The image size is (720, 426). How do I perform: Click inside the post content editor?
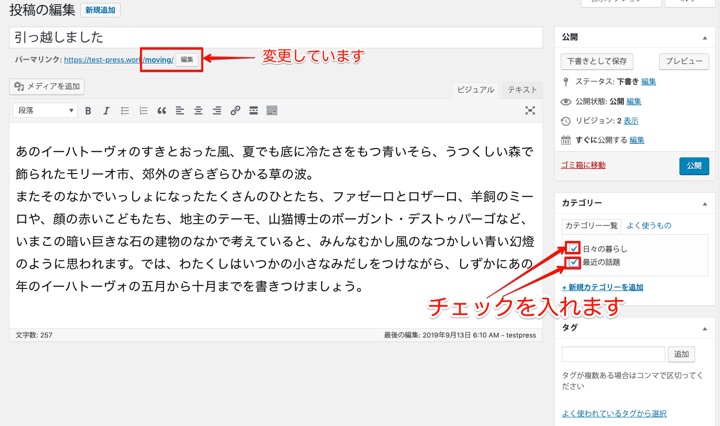pos(276,225)
